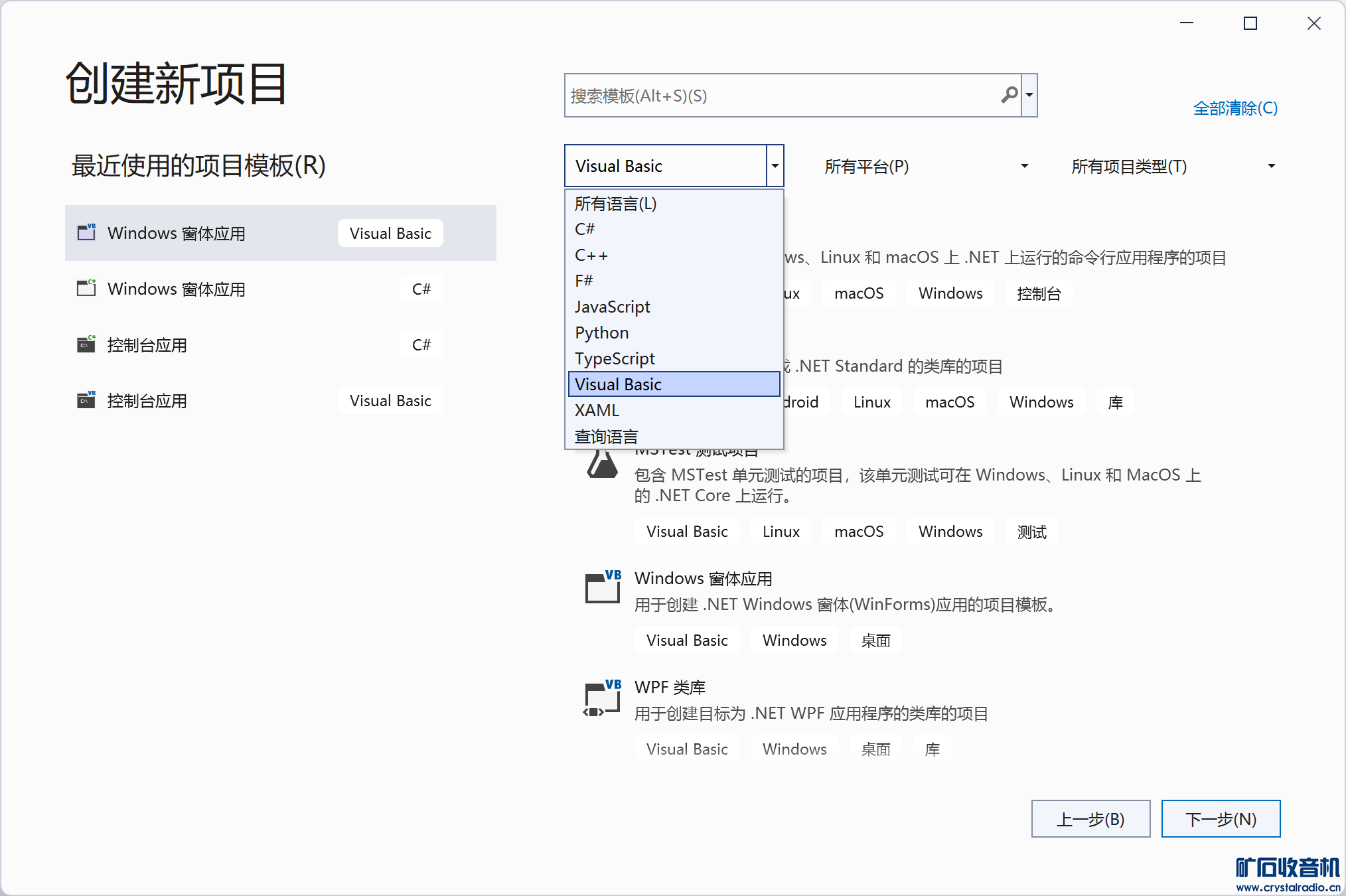Viewport: 1346px width, 896px height.
Task: Click the Next step (N) button
Action: coord(1220,819)
